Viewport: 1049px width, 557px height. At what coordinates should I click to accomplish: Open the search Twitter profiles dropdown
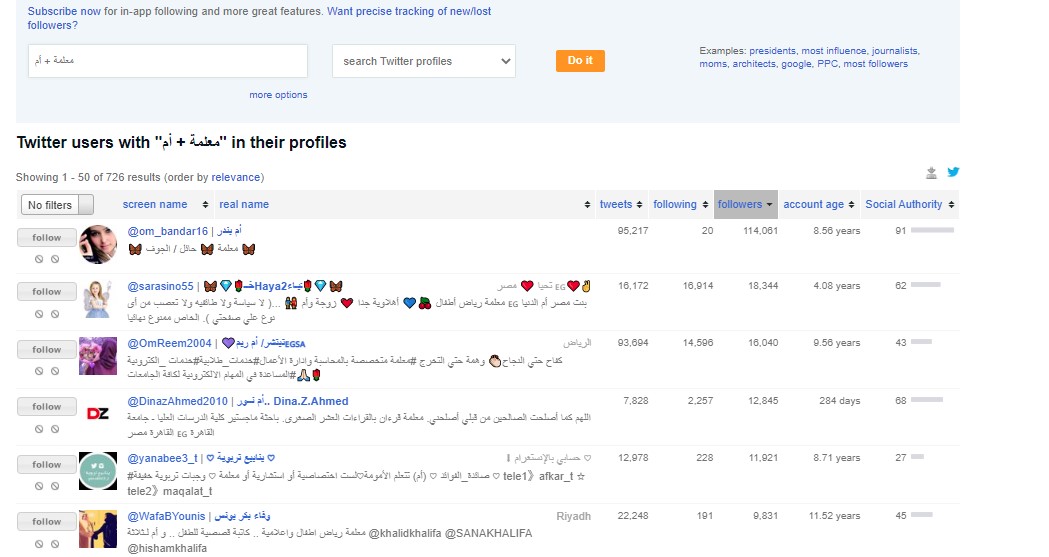(x=424, y=61)
